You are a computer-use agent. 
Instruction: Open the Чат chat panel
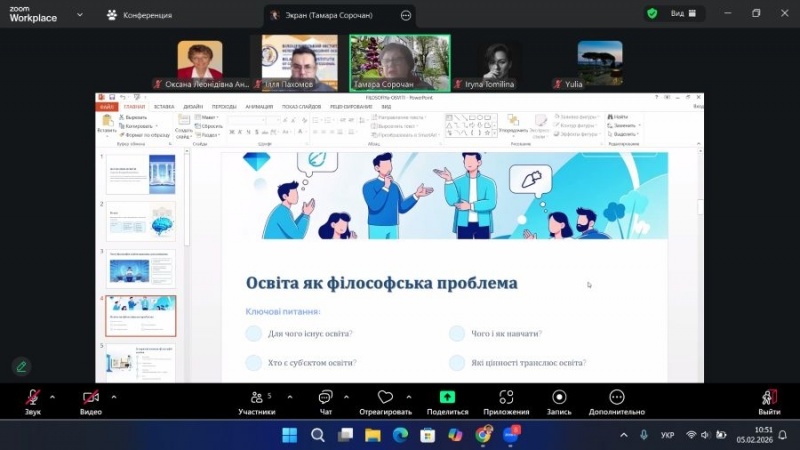pyautogui.click(x=325, y=398)
